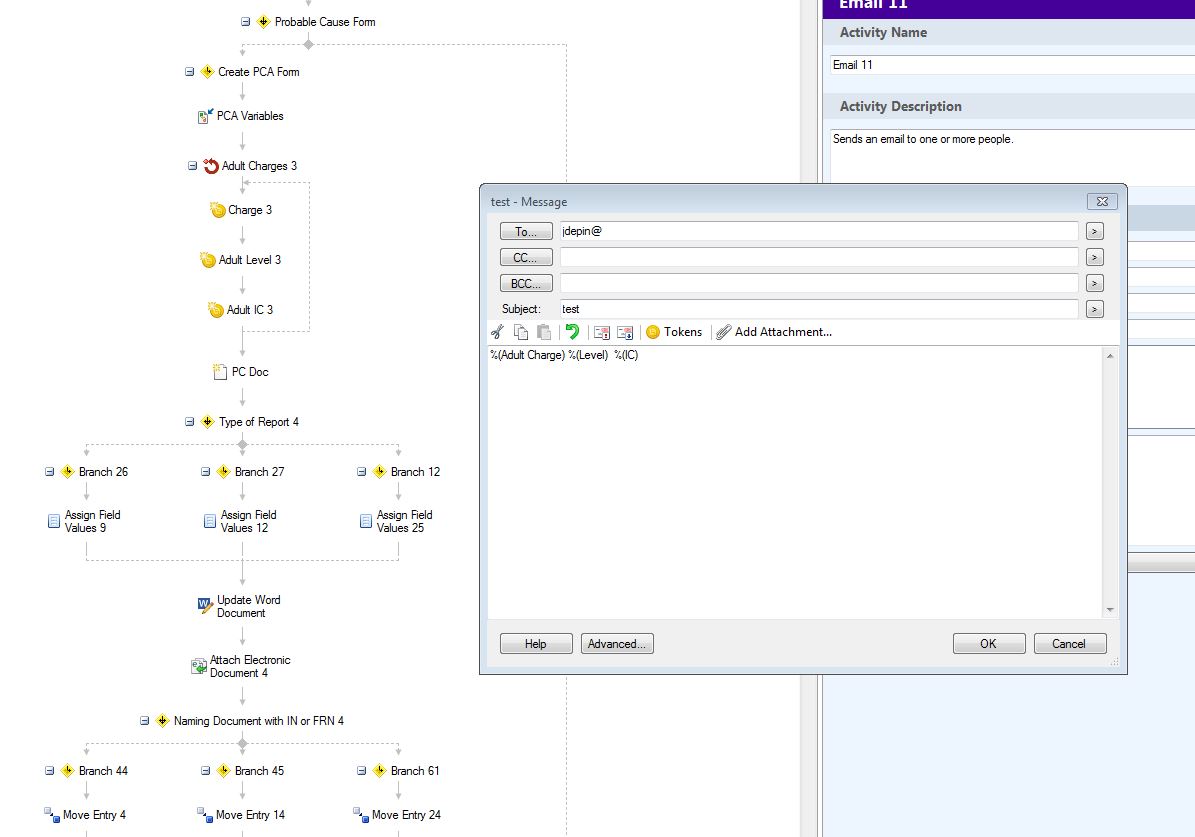Click the Cut scissors icon in message toolbar
The height and width of the screenshot is (837, 1195).
[x=498, y=332]
